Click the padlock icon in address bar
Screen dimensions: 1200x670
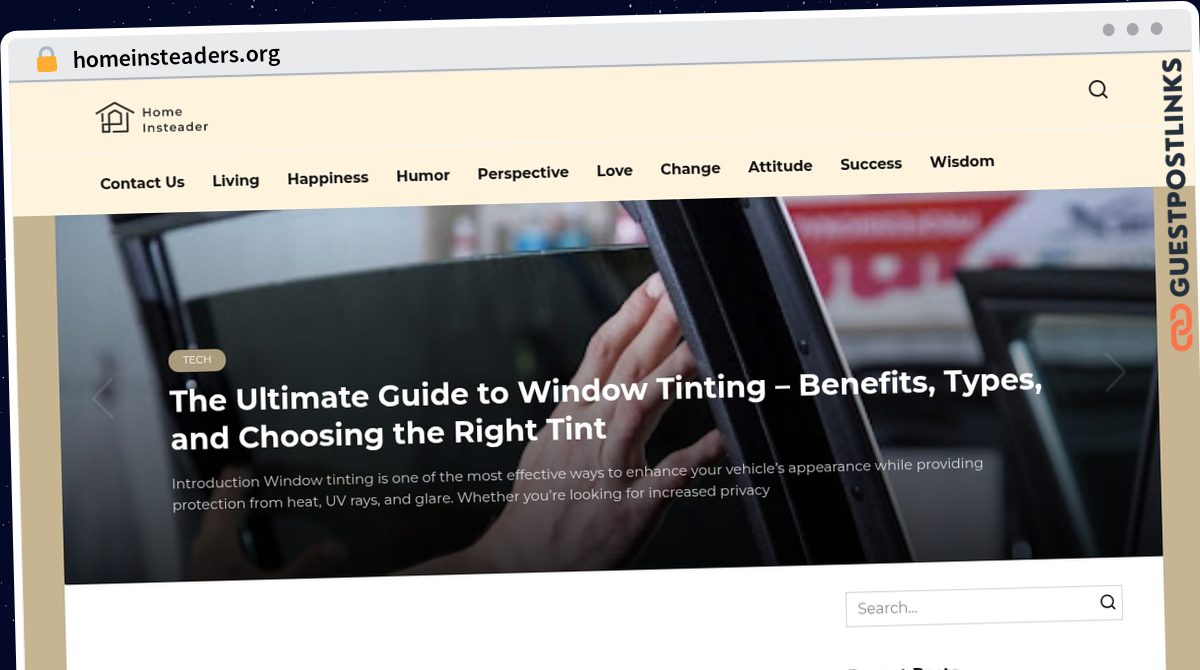[x=47, y=59]
